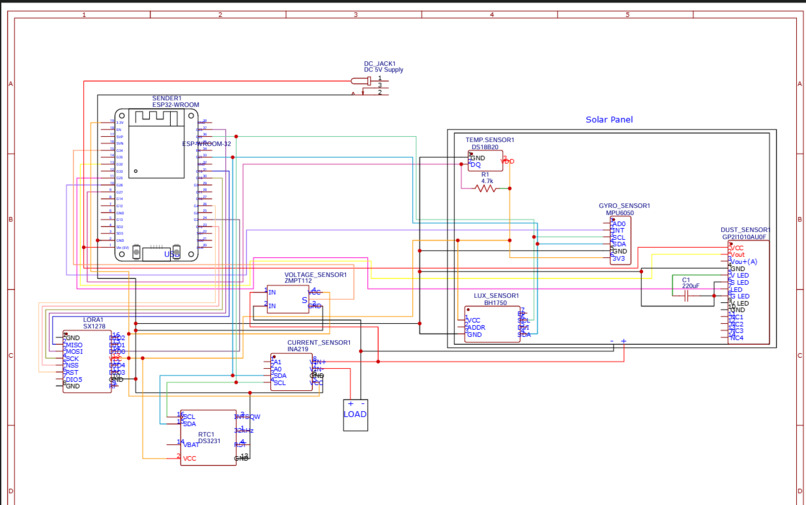The image size is (806, 505).
Task: Click the TEMP.SENSOR1 designator label
Action: pyautogui.click(x=490, y=140)
